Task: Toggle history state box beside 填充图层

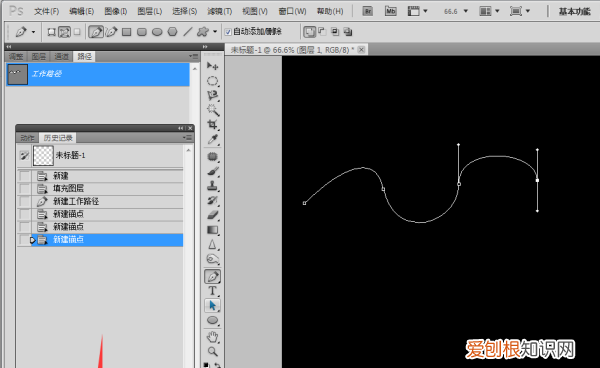Action: pyautogui.click(x=24, y=189)
